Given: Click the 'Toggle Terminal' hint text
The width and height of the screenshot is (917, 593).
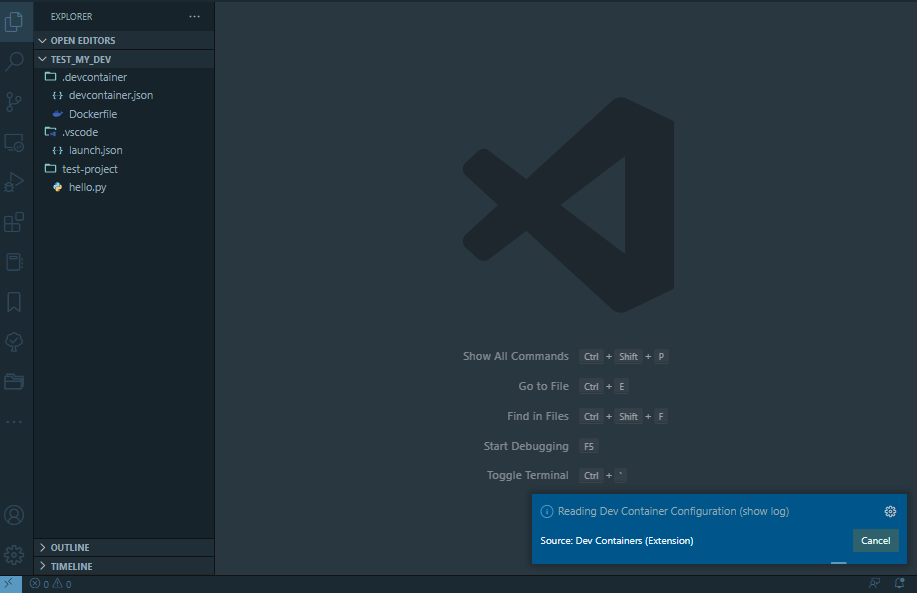Looking at the screenshot, I should click(x=528, y=475).
